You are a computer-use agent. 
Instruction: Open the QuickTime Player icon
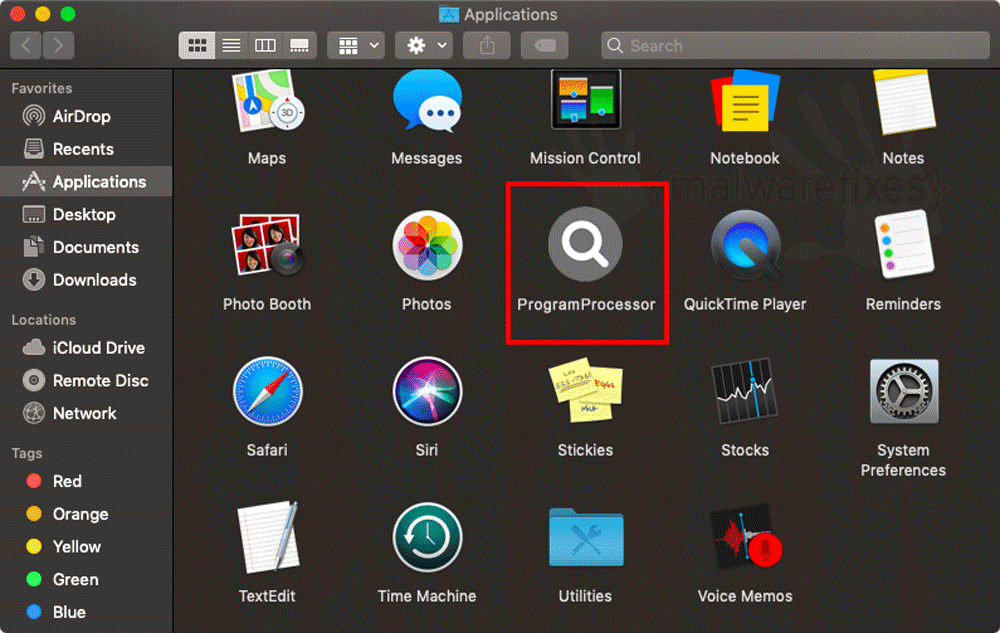(746, 245)
